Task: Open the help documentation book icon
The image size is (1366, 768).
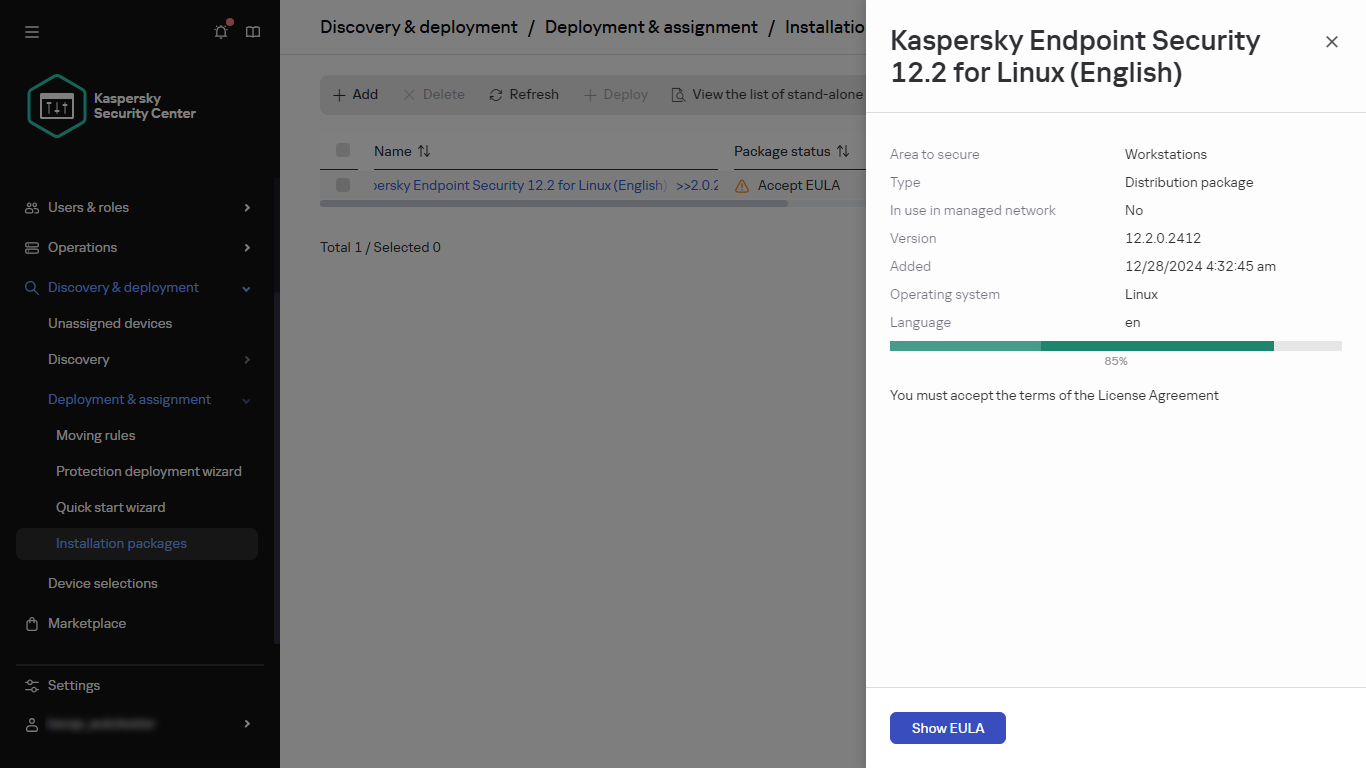Action: pyautogui.click(x=253, y=31)
